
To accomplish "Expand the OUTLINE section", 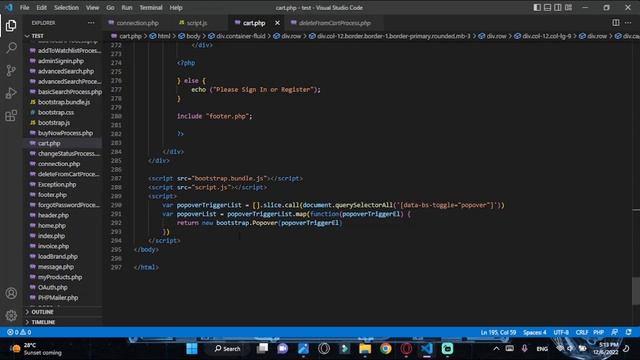I will 42,312.
